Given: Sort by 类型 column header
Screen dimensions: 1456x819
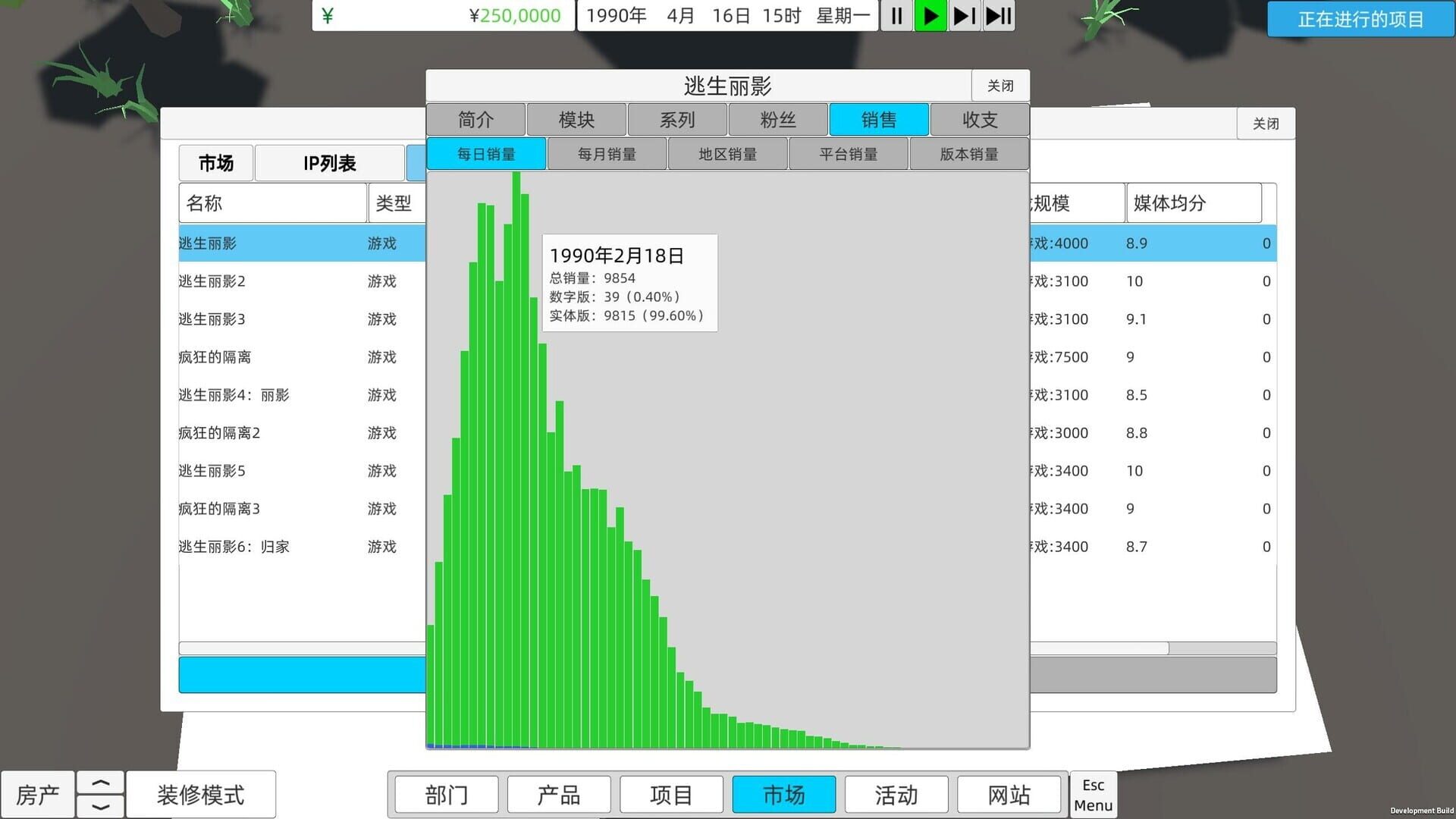Looking at the screenshot, I should coord(397,203).
